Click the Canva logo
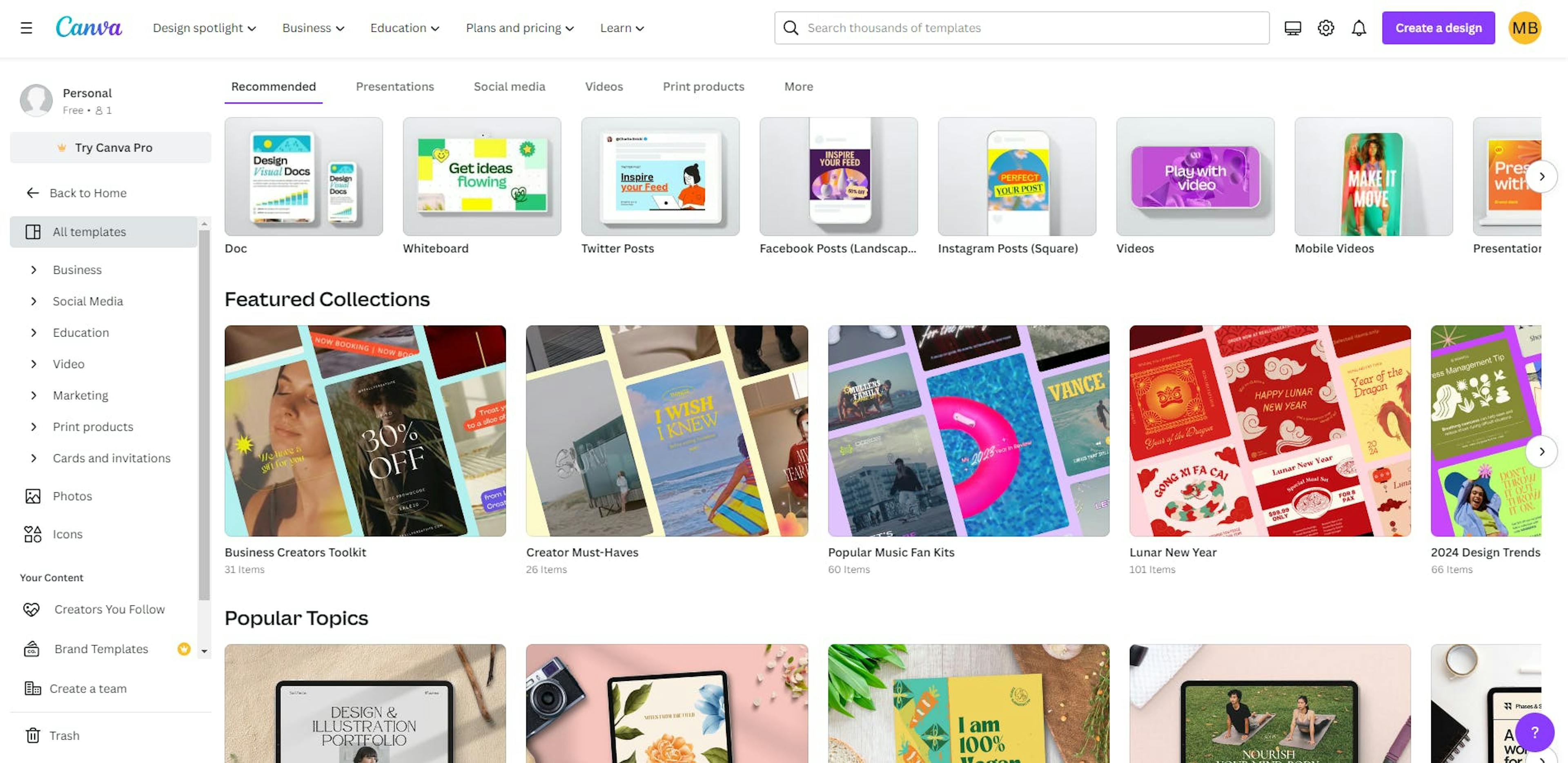The height and width of the screenshot is (763, 1568). pyautogui.click(x=89, y=27)
